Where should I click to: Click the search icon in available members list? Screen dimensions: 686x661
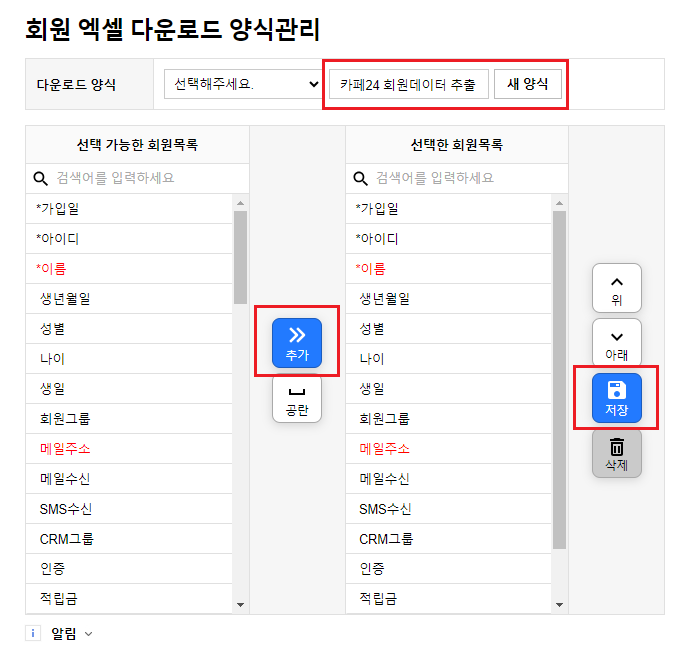pyautogui.click(x=41, y=178)
